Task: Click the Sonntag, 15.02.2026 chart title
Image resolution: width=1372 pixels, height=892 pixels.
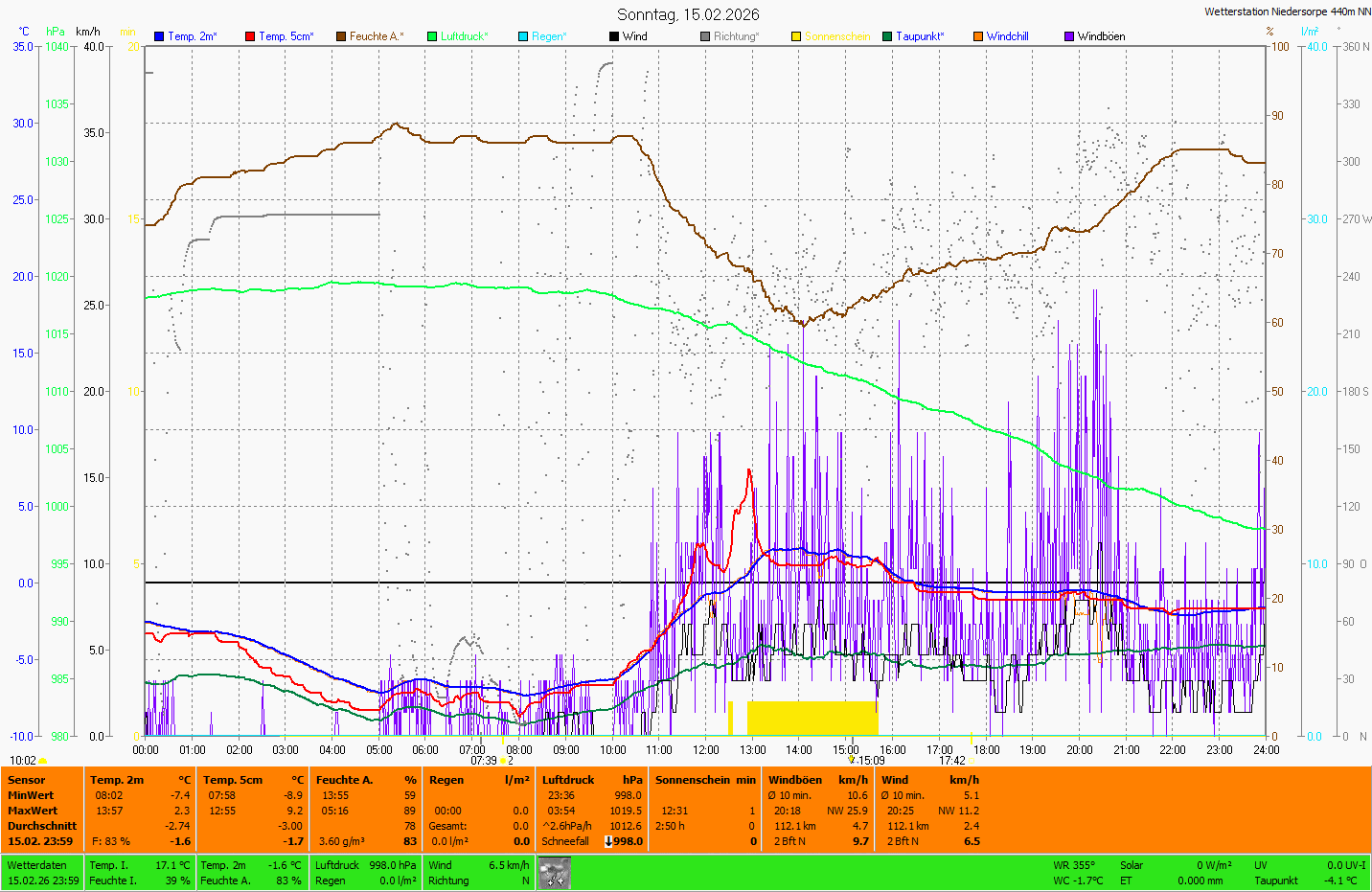Action: (688, 14)
